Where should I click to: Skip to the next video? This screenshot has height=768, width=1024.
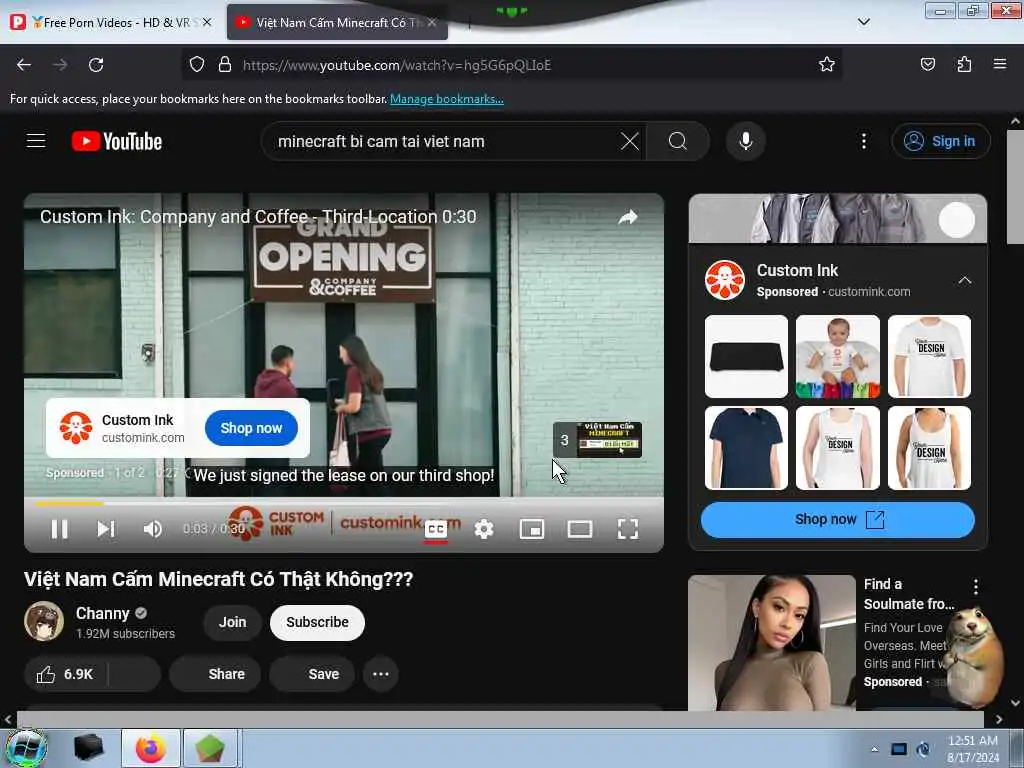pos(106,529)
